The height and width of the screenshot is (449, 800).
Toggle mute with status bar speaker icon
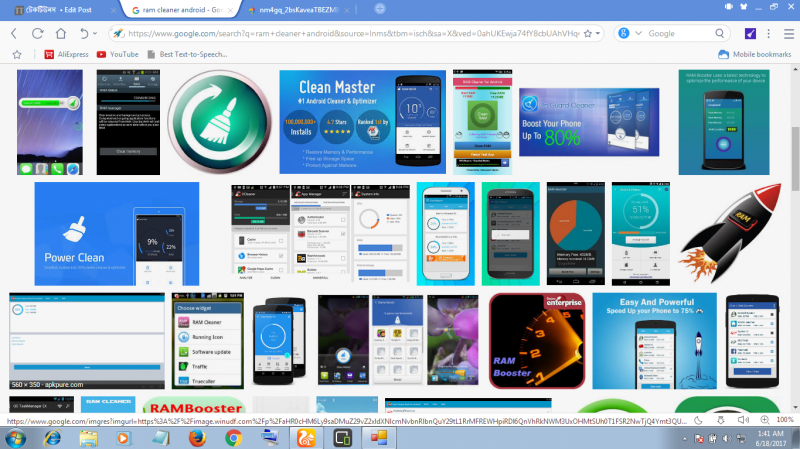click(743, 420)
